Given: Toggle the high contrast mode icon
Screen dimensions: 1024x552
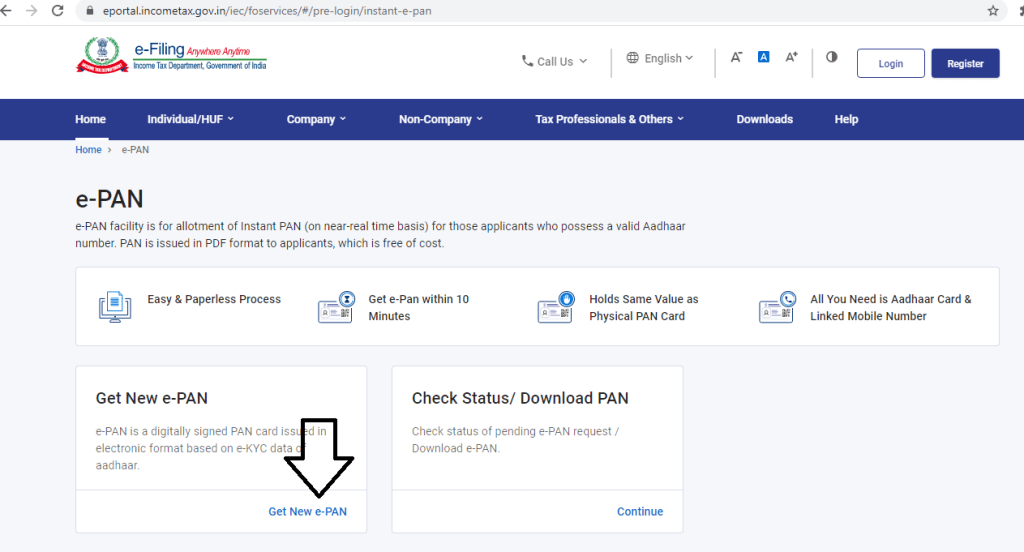Looking at the screenshot, I should [x=831, y=58].
